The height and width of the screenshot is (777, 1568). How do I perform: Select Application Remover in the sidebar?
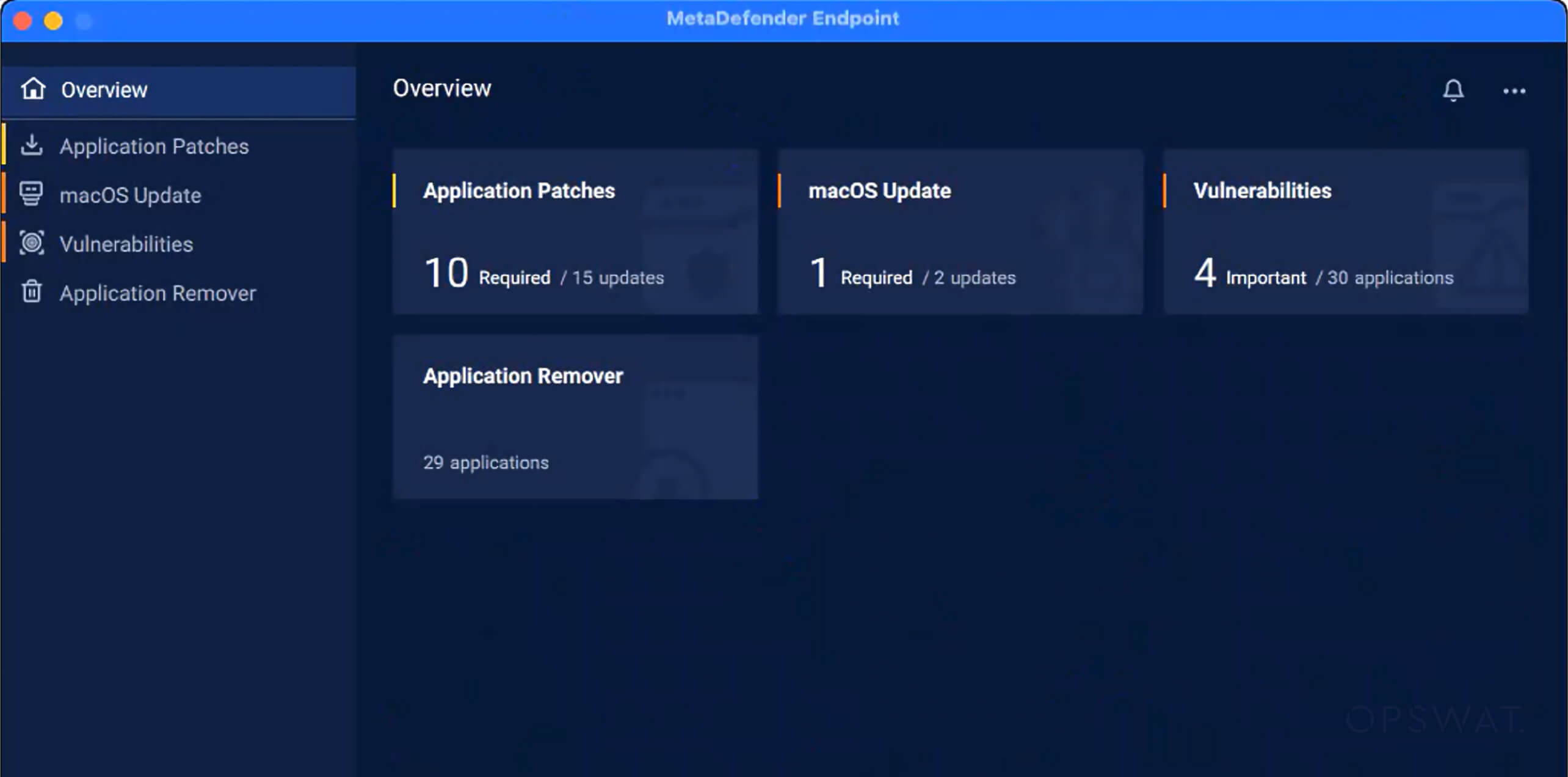coord(158,293)
